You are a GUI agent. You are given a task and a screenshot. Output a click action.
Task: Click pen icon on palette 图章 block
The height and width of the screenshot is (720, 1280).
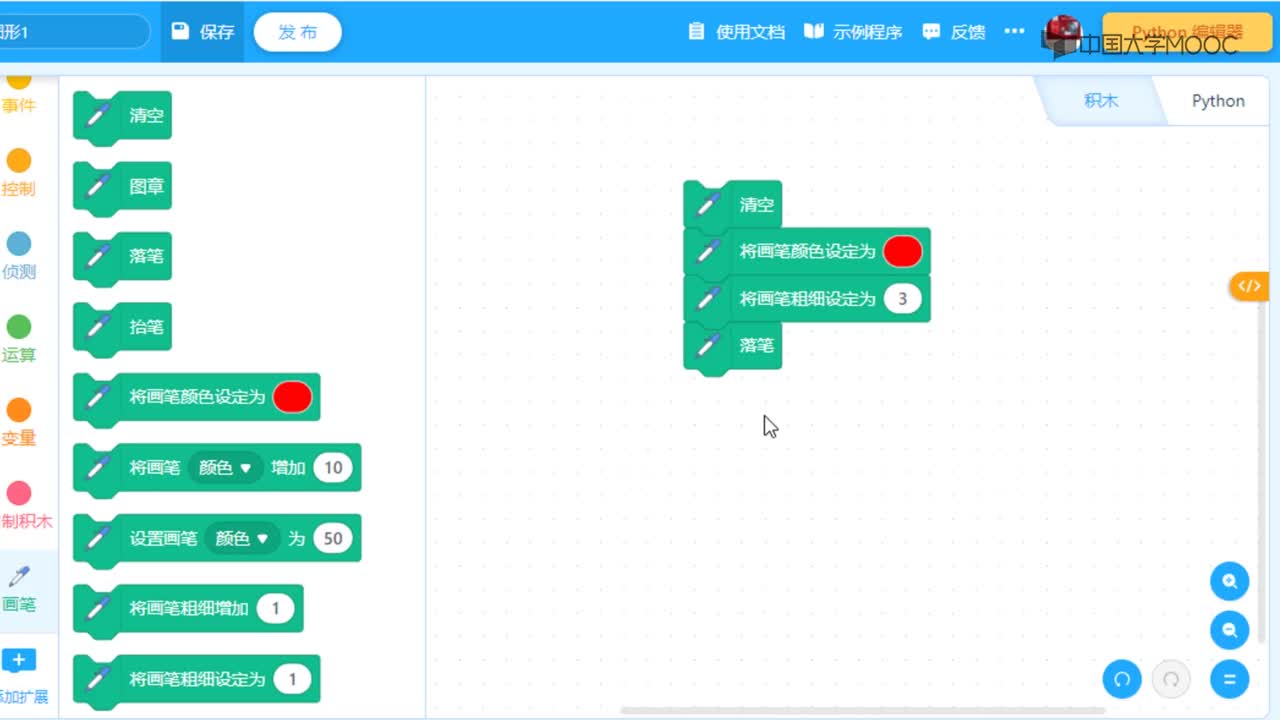[x=97, y=186]
